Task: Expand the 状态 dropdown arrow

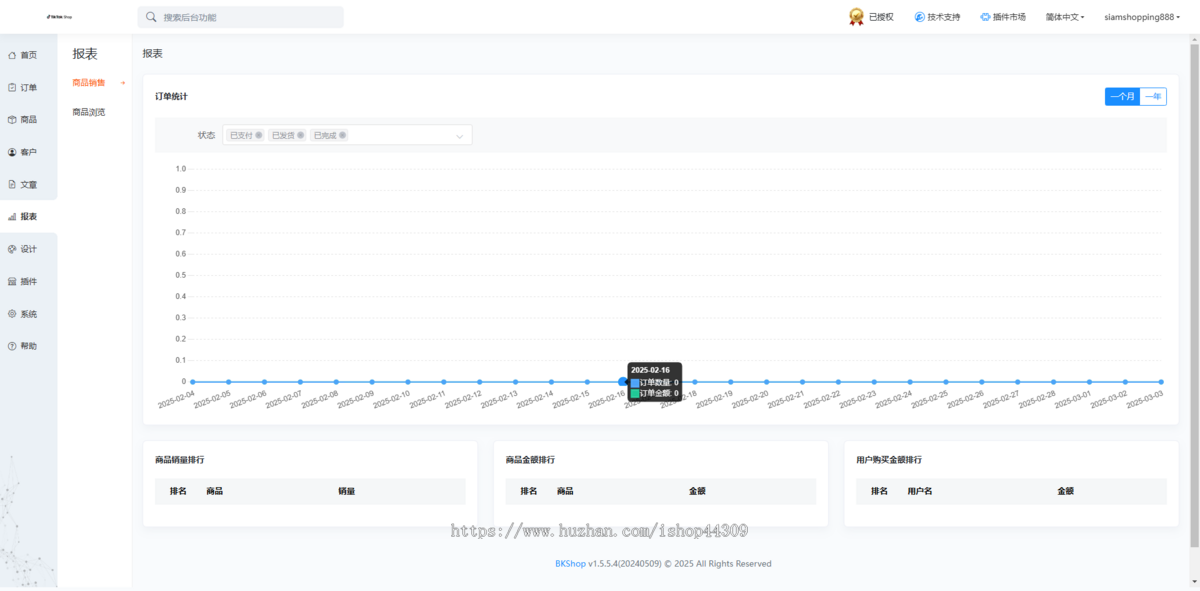Action: [x=460, y=135]
